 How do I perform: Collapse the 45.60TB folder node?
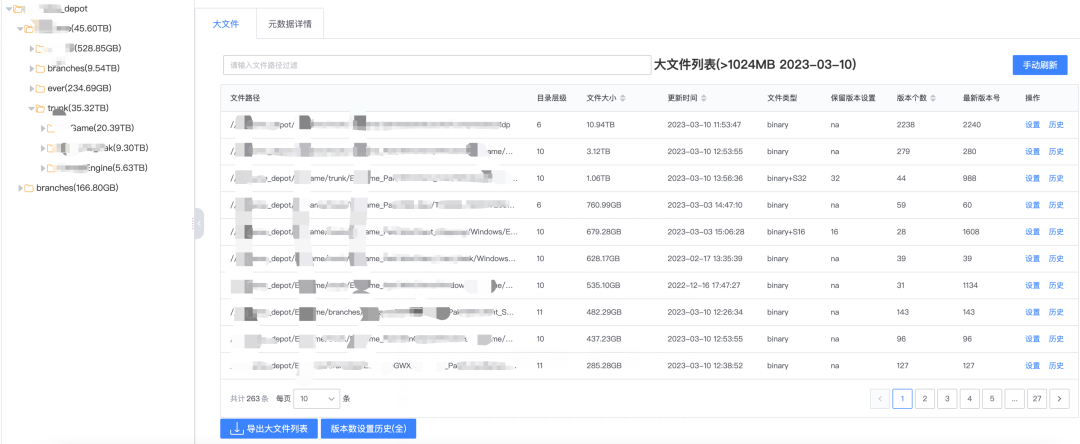(20, 29)
